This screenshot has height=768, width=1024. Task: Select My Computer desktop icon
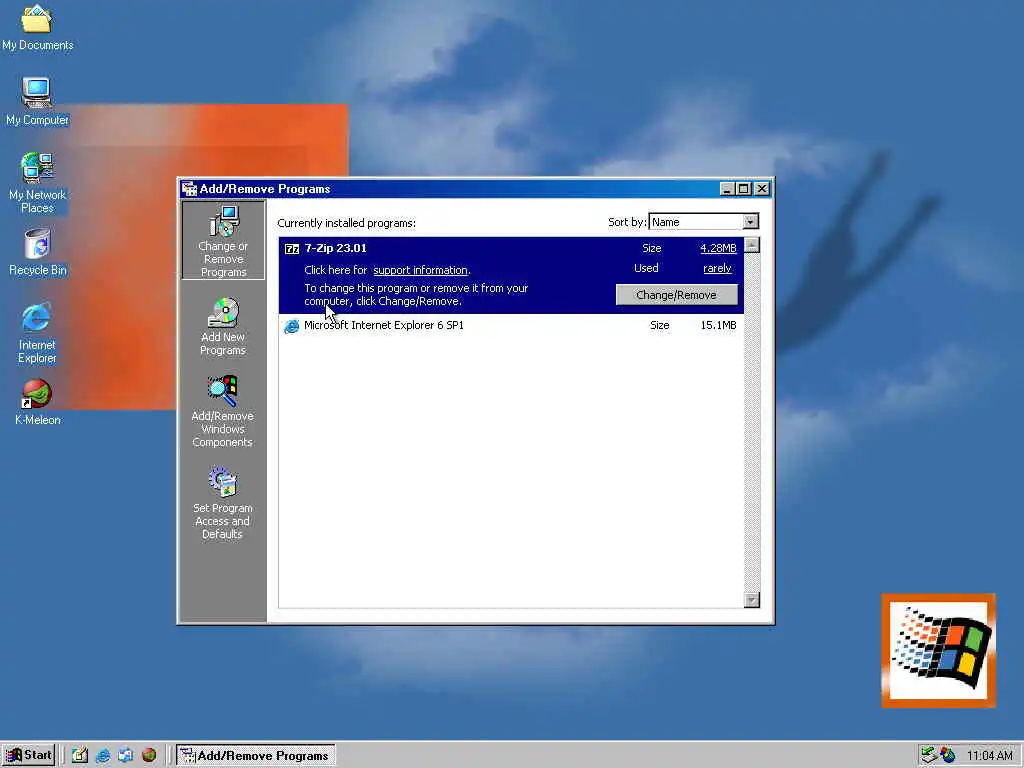[37, 101]
